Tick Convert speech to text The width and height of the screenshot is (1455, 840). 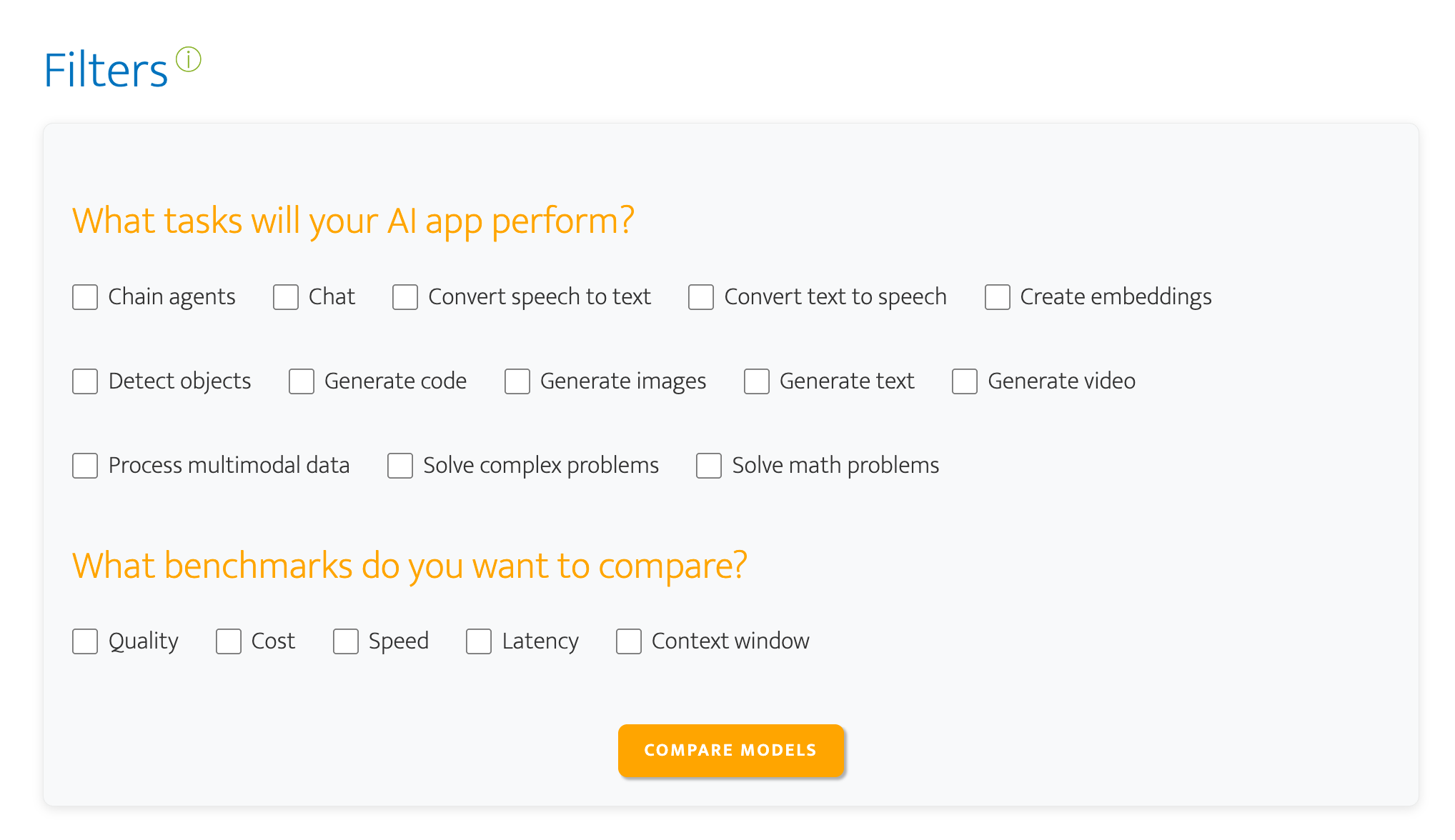(405, 297)
